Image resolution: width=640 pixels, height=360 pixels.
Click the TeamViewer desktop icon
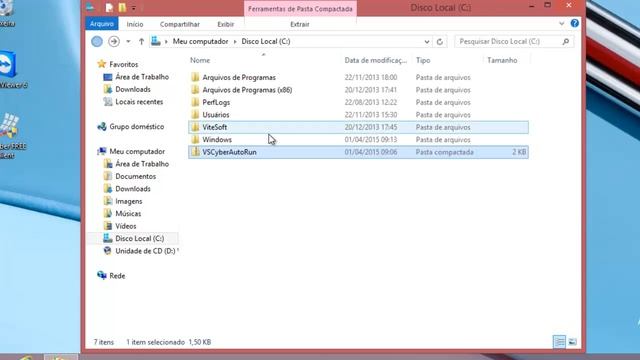[7, 65]
